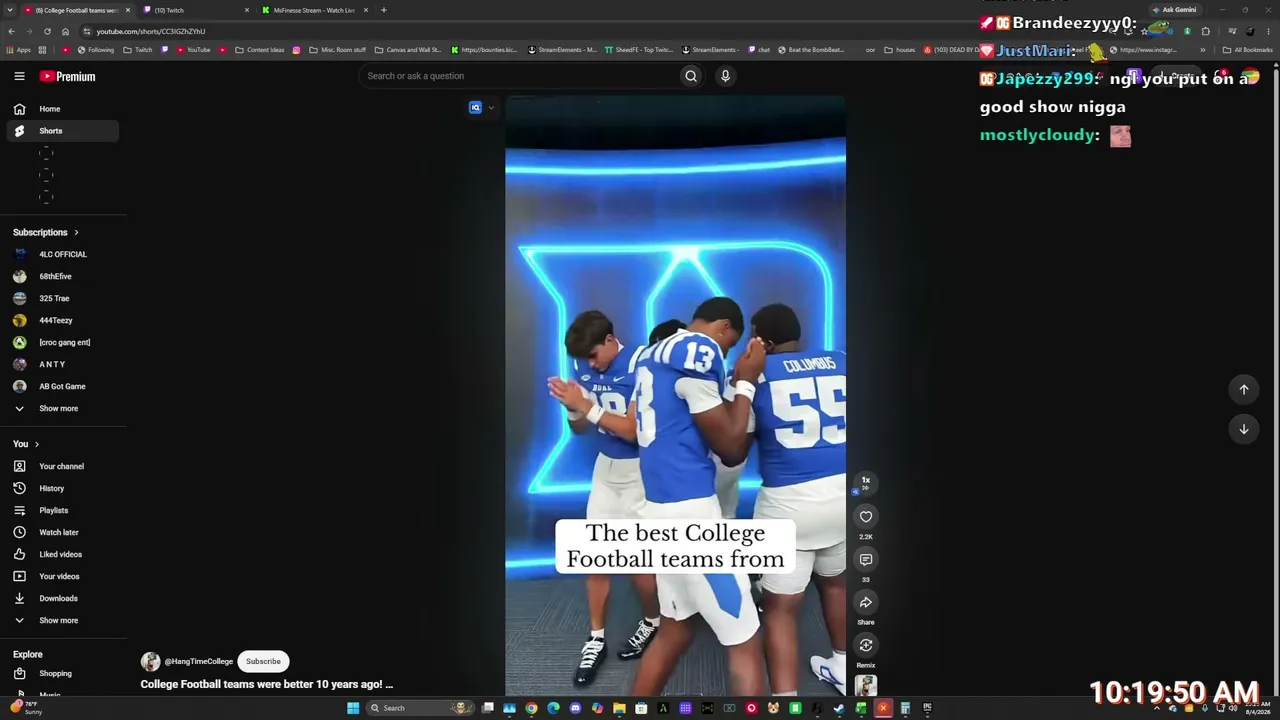Open Playlists in the sidebar
The image size is (1280, 720).
click(63, 510)
